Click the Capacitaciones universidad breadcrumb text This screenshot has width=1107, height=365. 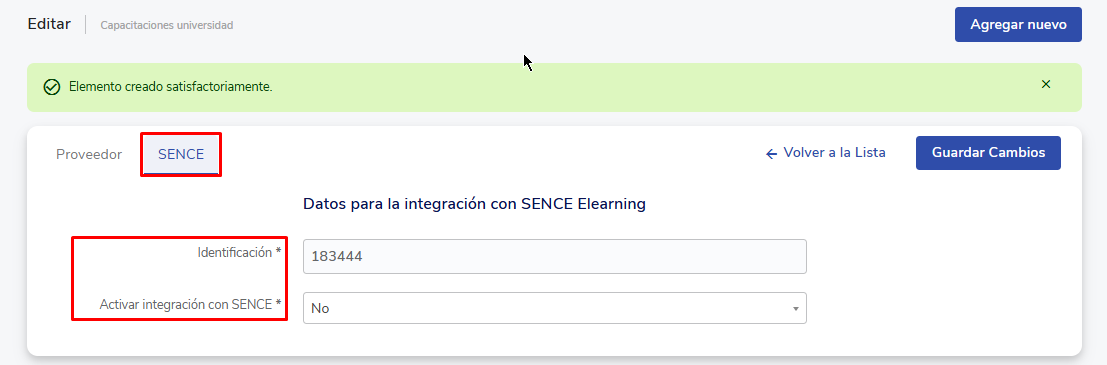pos(167,25)
